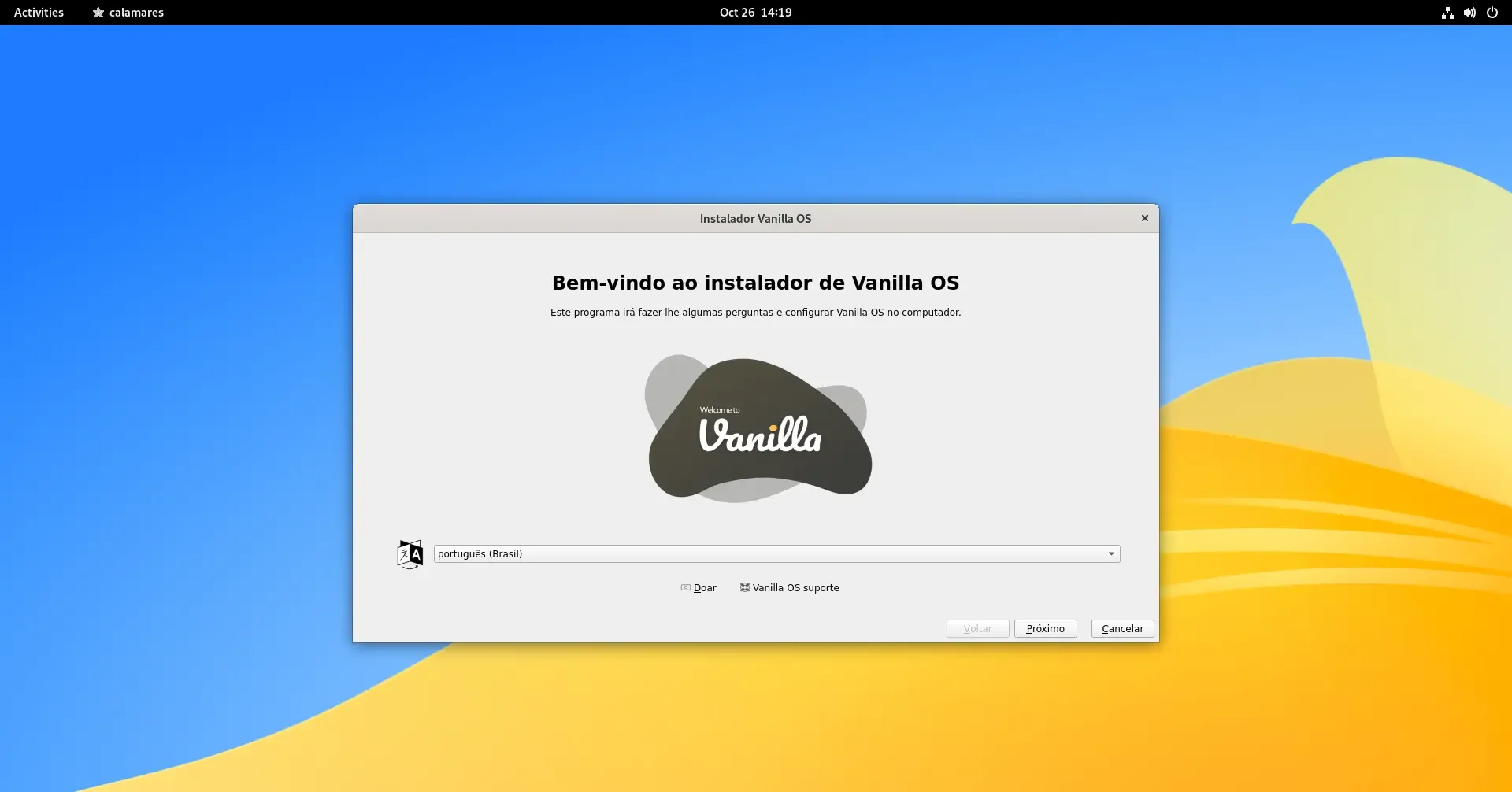The image size is (1512, 792).
Task: Click the Próximo button
Action: (x=1045, y=629)
